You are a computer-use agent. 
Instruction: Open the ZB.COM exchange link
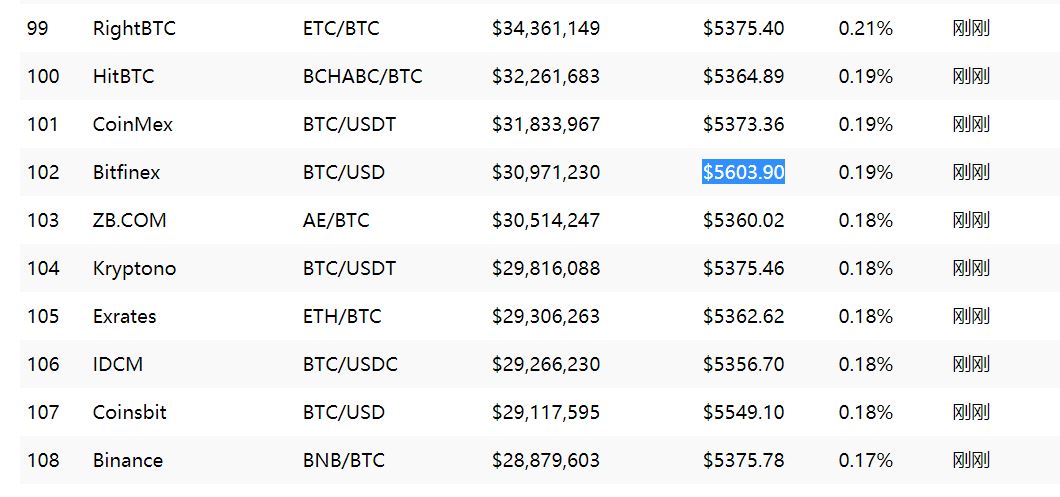tap(129, 220)
